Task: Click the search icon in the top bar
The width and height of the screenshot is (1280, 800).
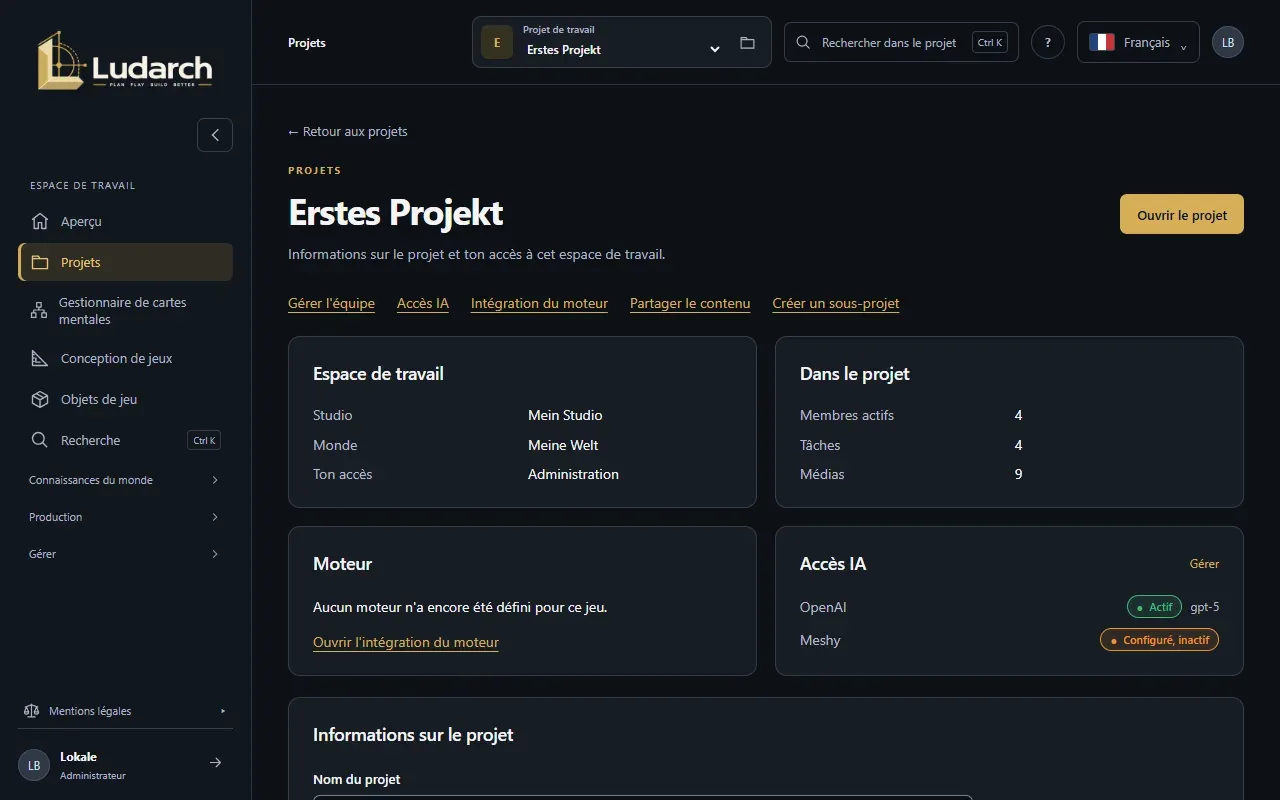Action: [x=803, y=42]
